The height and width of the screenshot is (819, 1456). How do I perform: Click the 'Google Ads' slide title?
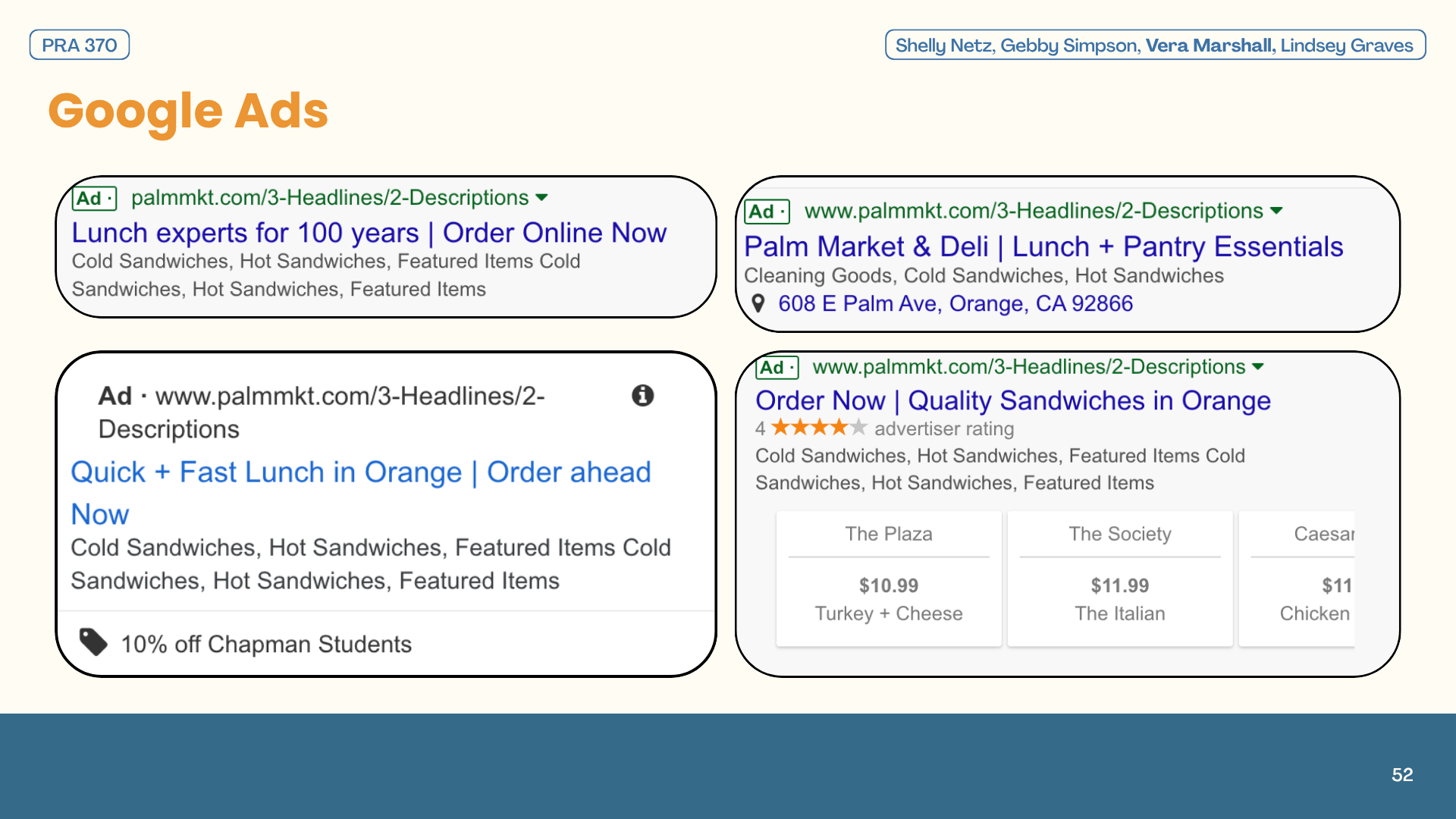pos(188,111)
